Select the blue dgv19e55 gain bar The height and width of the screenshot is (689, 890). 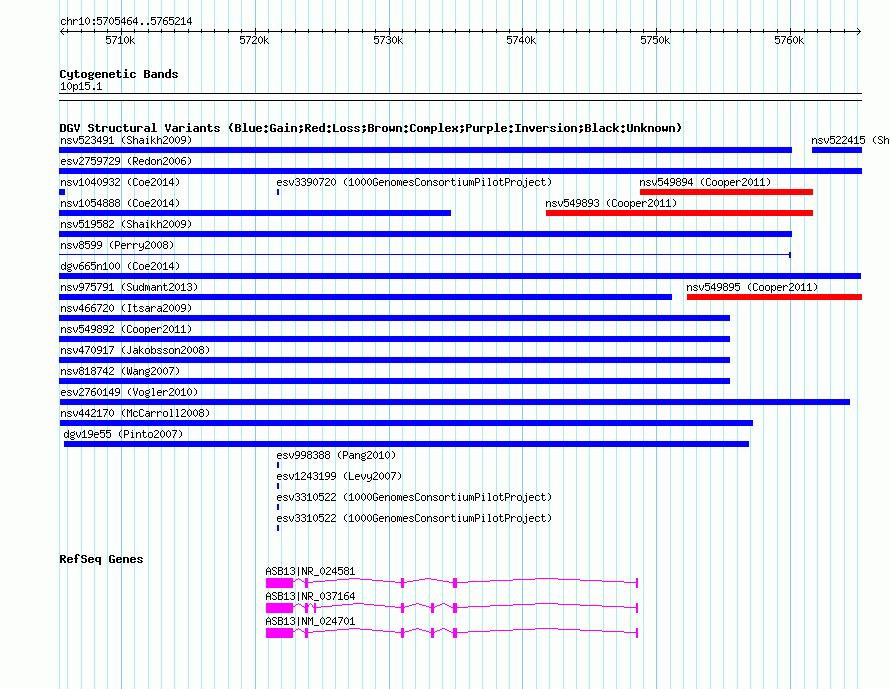406,444
